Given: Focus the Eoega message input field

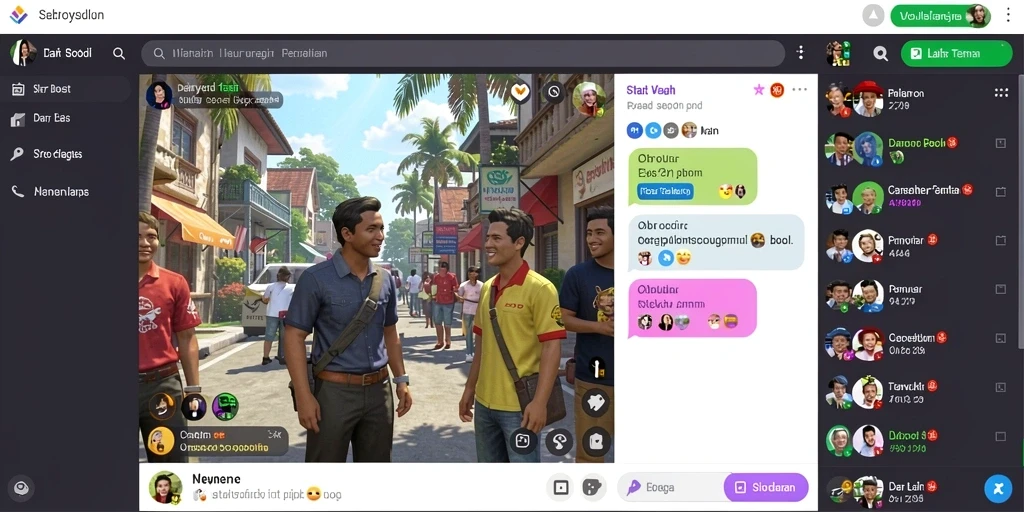Looking at the screenshot, I should click(x=673, y=487).
